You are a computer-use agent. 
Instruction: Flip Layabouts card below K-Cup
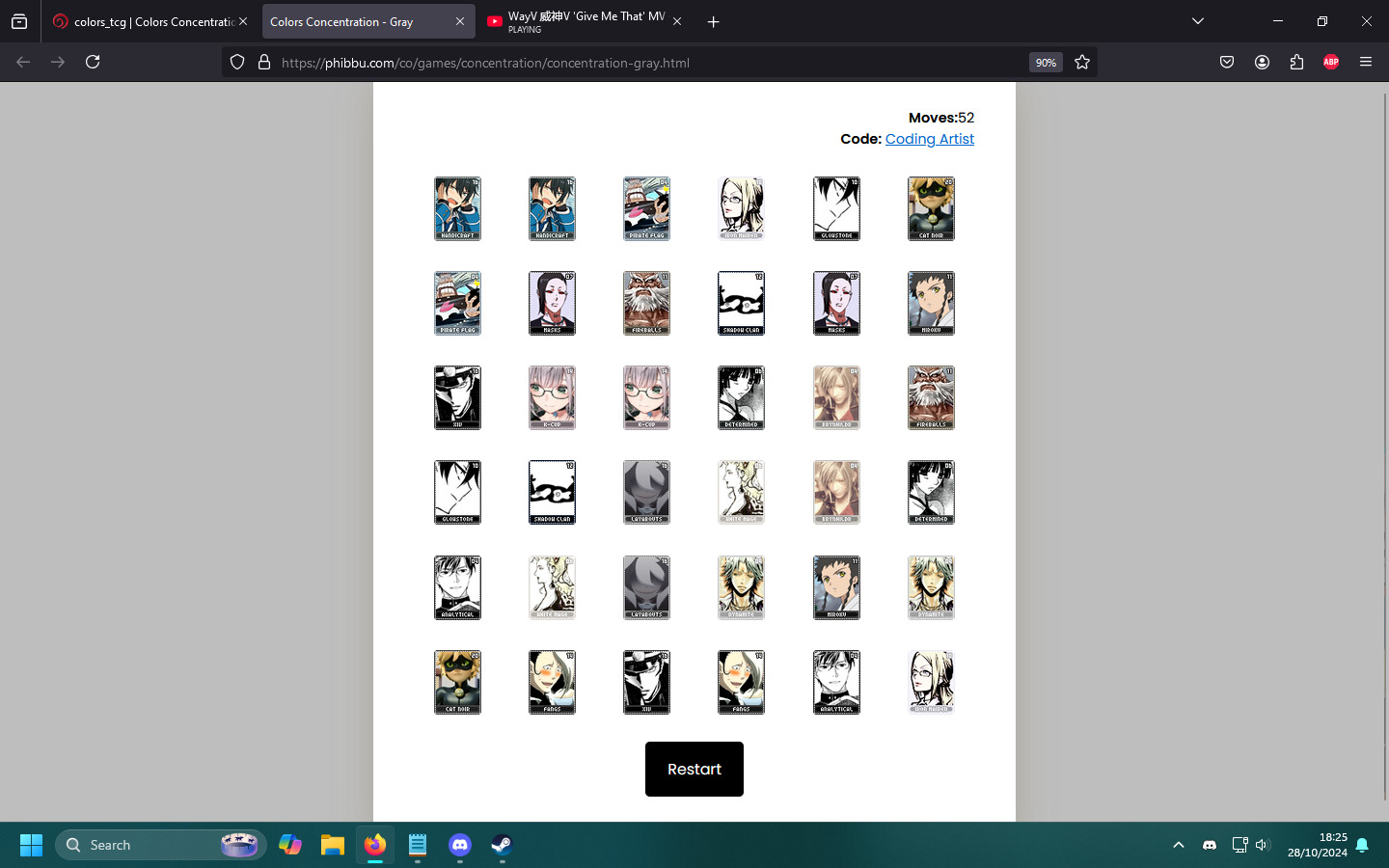646,492
